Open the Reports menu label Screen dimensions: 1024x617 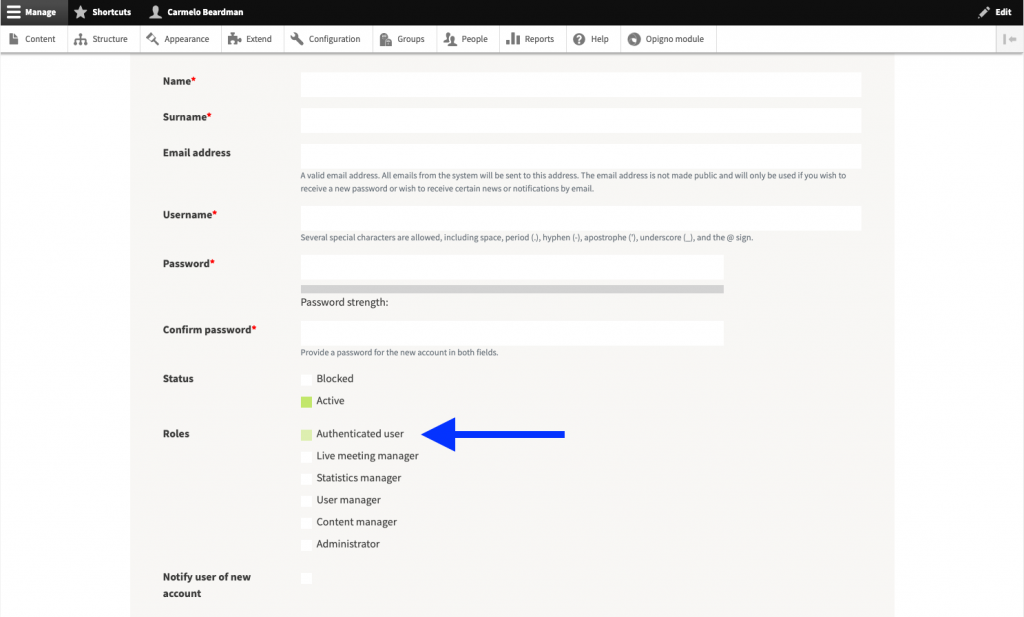(539, 39)
